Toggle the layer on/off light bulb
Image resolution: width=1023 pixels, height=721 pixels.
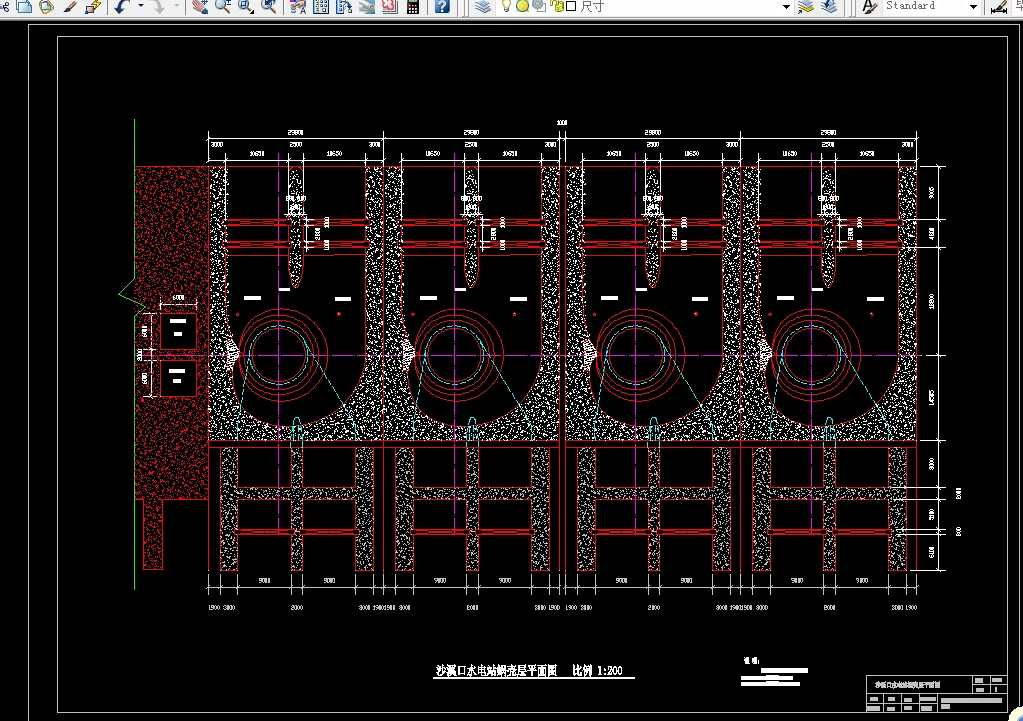pos(506,6)
